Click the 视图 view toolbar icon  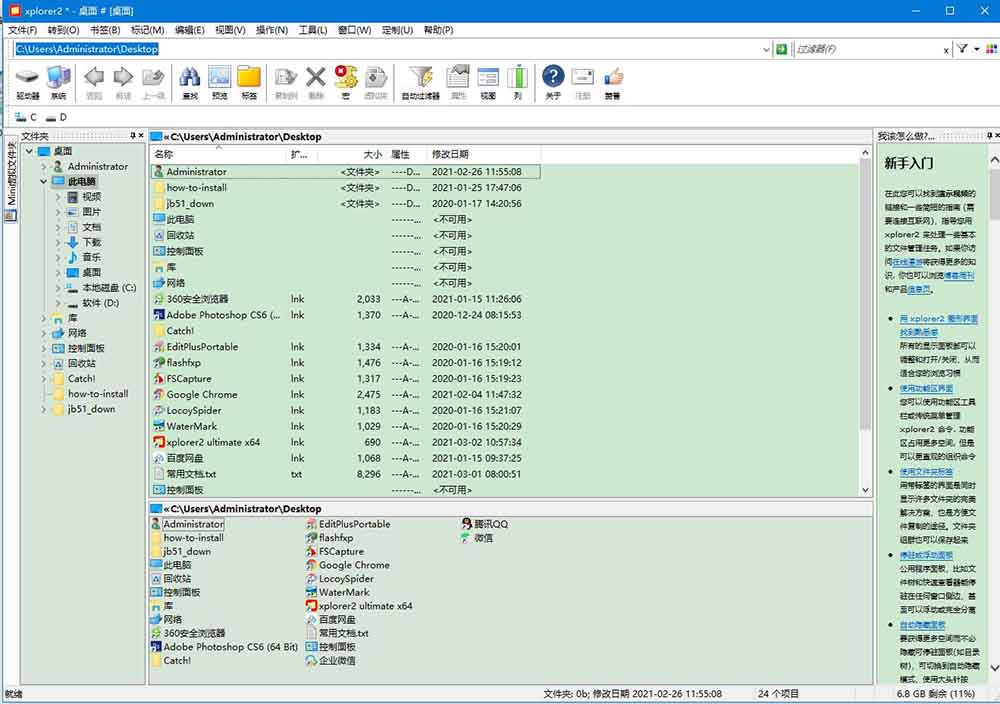pyautogui.click(x=488, y=83)
